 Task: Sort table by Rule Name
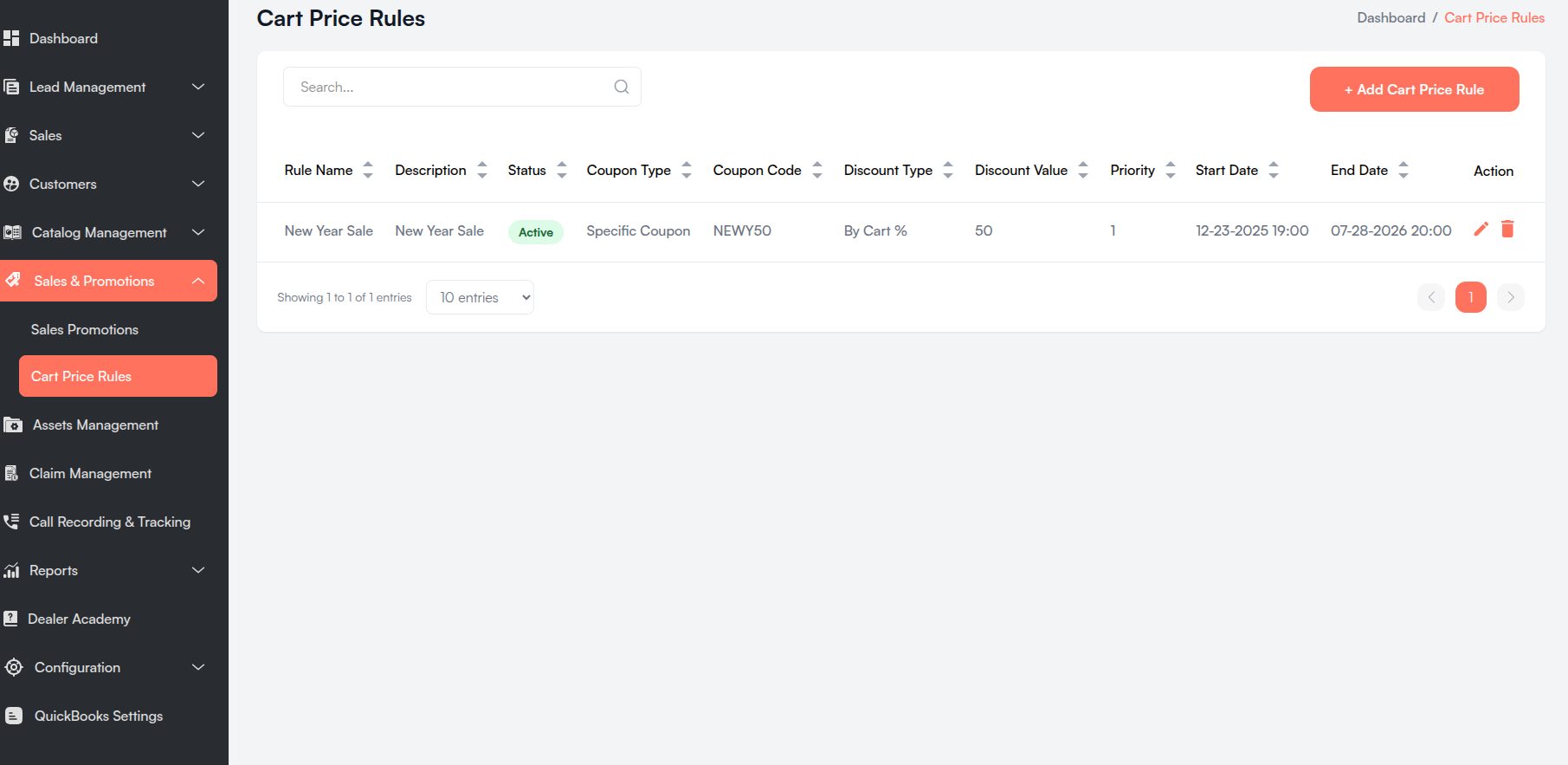(368, 170)
